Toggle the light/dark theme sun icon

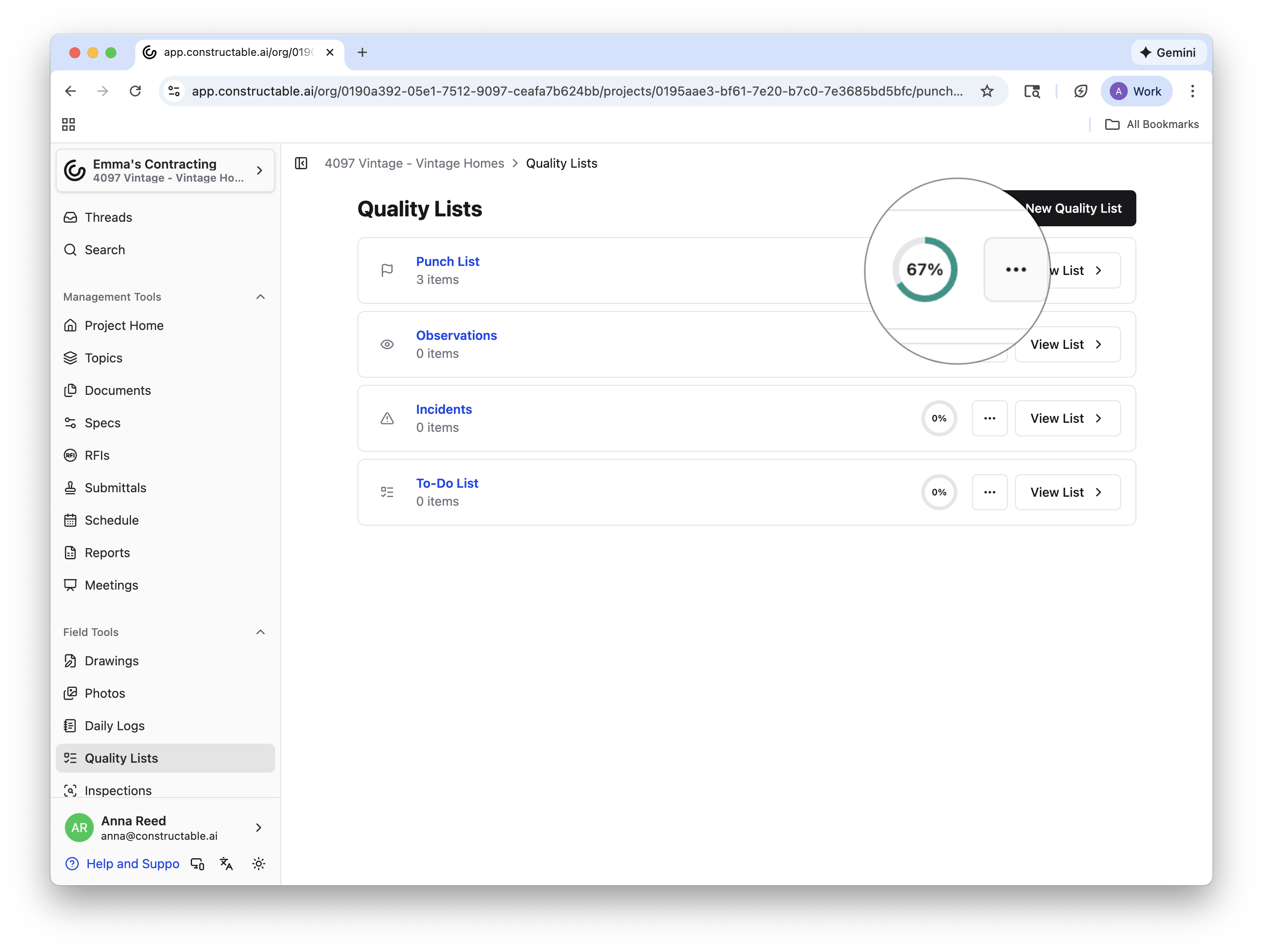click(259, 864)
